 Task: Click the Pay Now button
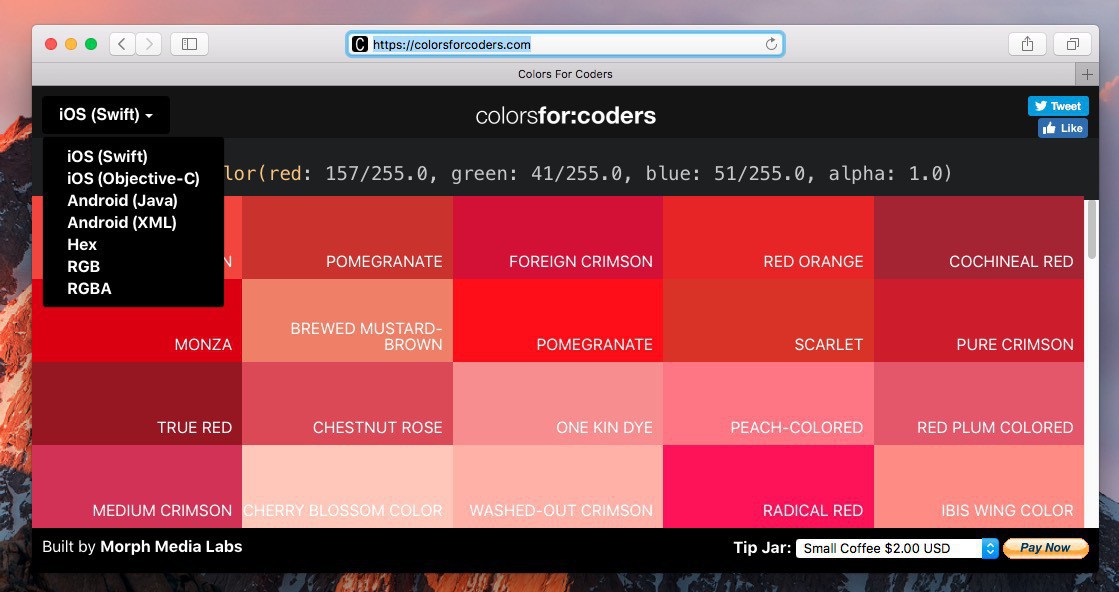pyautogui.click(x=1045, y=548)
